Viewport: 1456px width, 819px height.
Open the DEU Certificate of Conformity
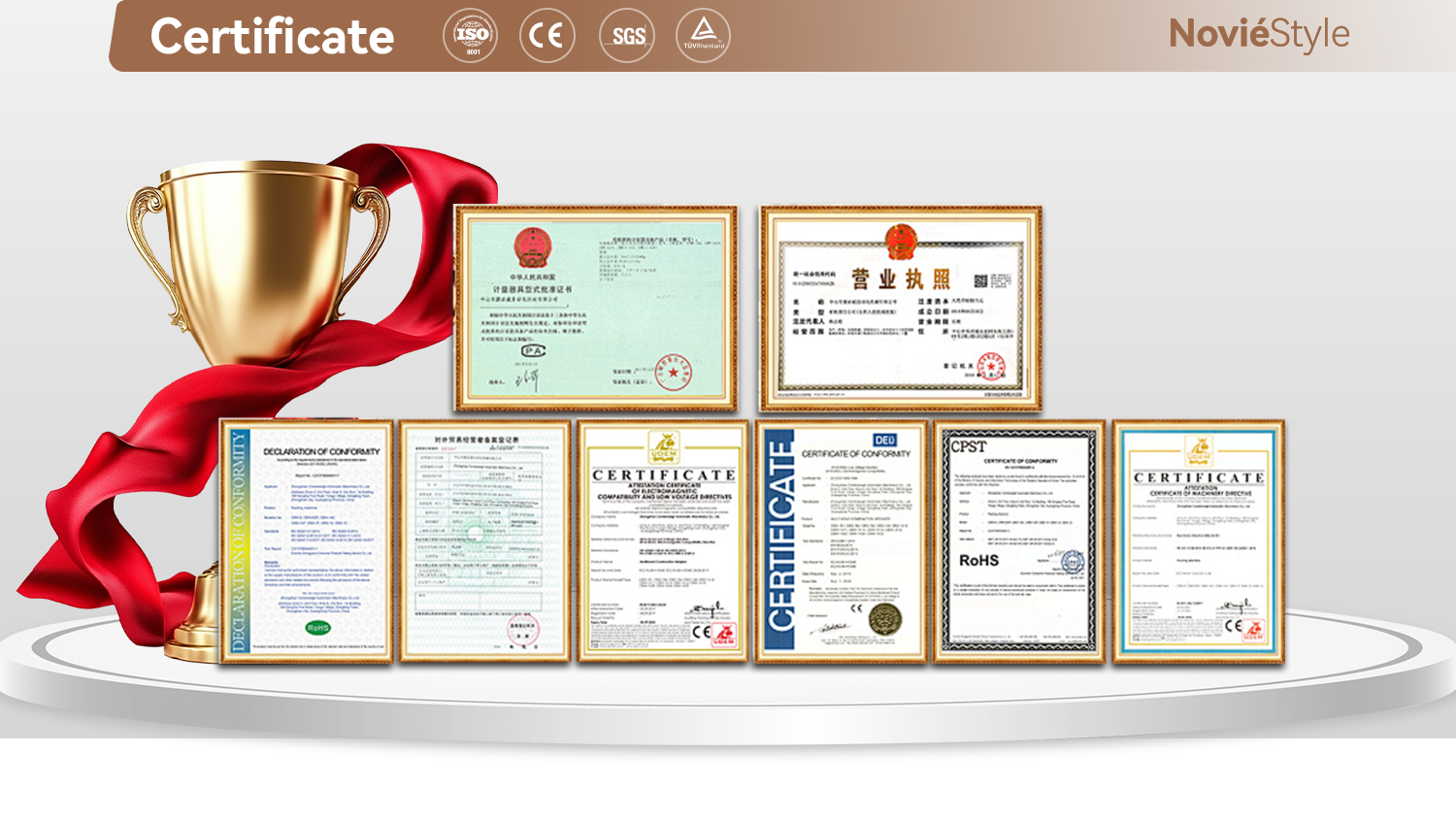click(842, 541)
